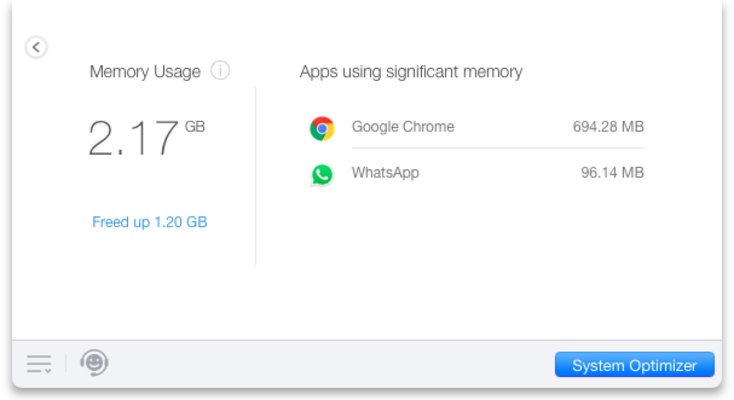
Task: Select the Google Chrome name label
Action: (x=403, y=127)
